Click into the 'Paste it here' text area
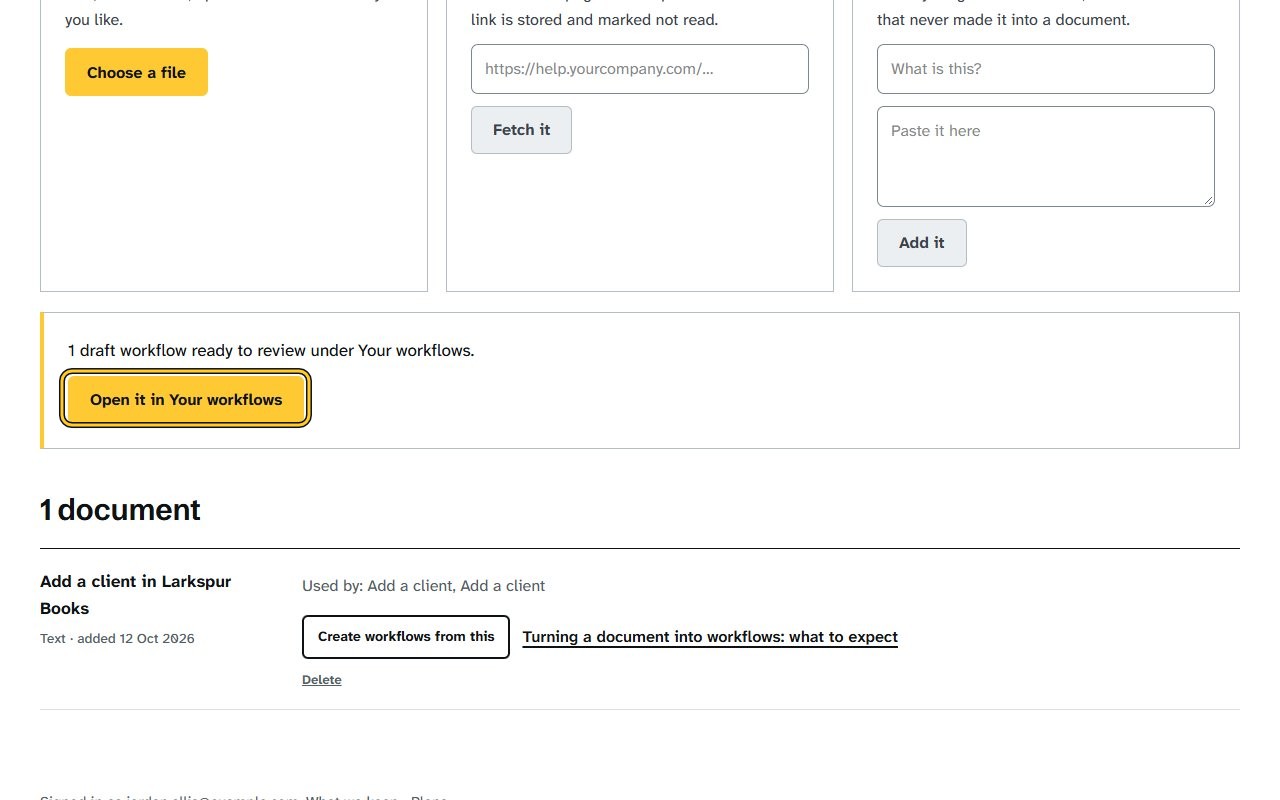This screenshot has height=800, width=1280. [x=1046, y=156]
